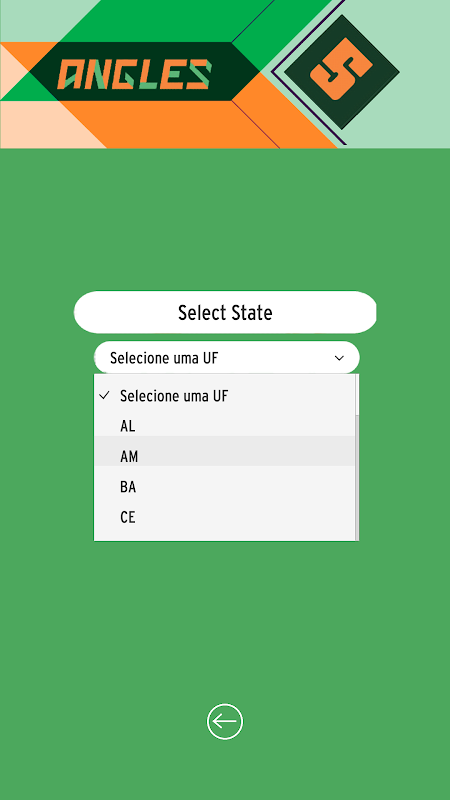This screenshot has height=800, width=450.
Task: Choose the checked Selecione uma UF option
Action: (224, 396)
